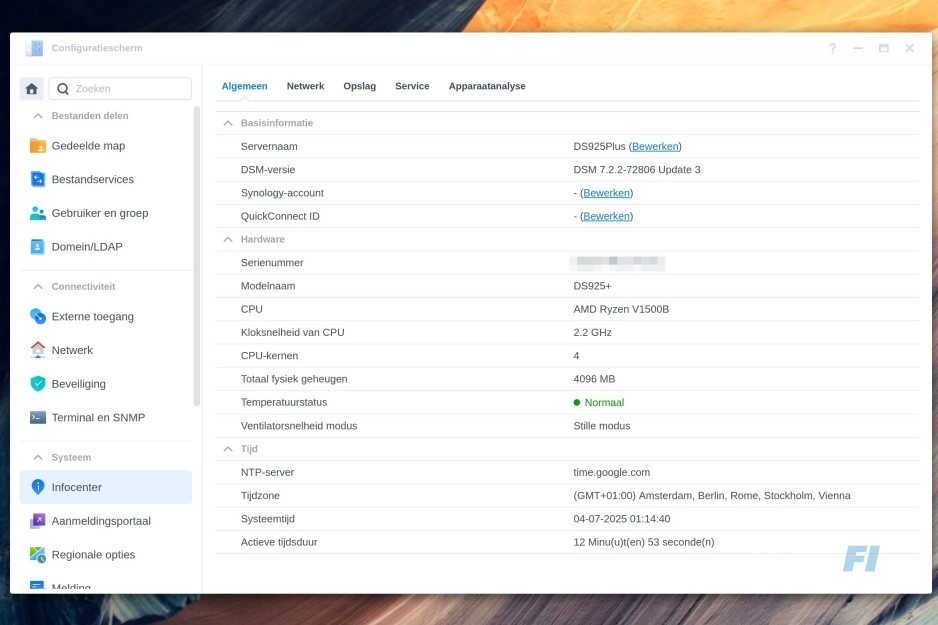Click the CPU-kernen row label
The image size is (938, 625).
[269, 356]
